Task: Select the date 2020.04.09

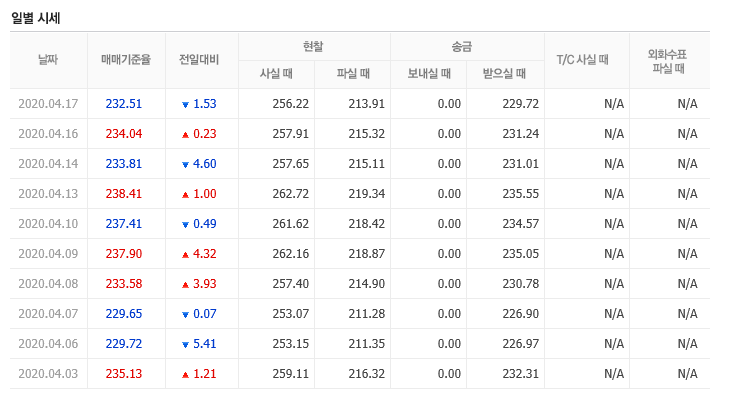Action: click(x=48, y=254)
